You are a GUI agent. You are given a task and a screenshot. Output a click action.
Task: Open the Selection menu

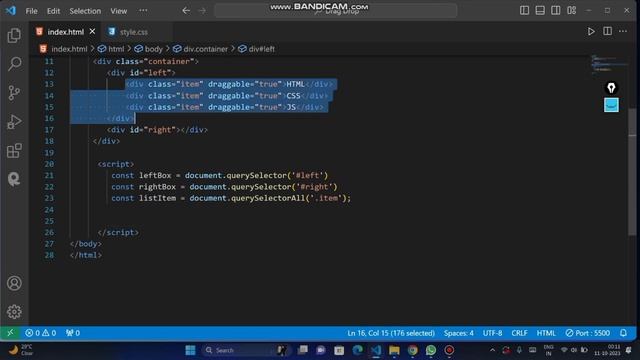click(x=85, y=11)
